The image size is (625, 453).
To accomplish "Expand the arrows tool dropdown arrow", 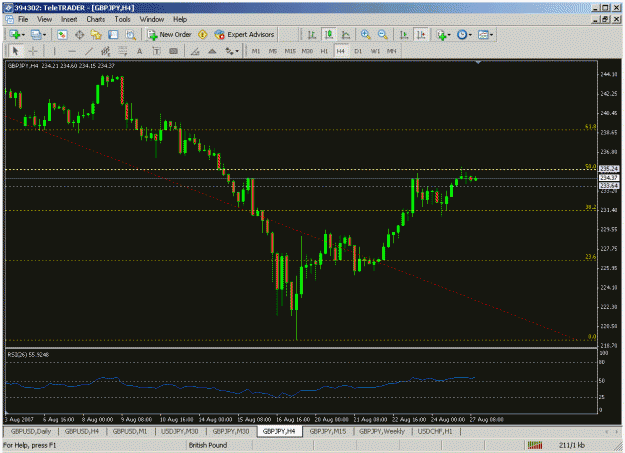I will tap(237, 51).
